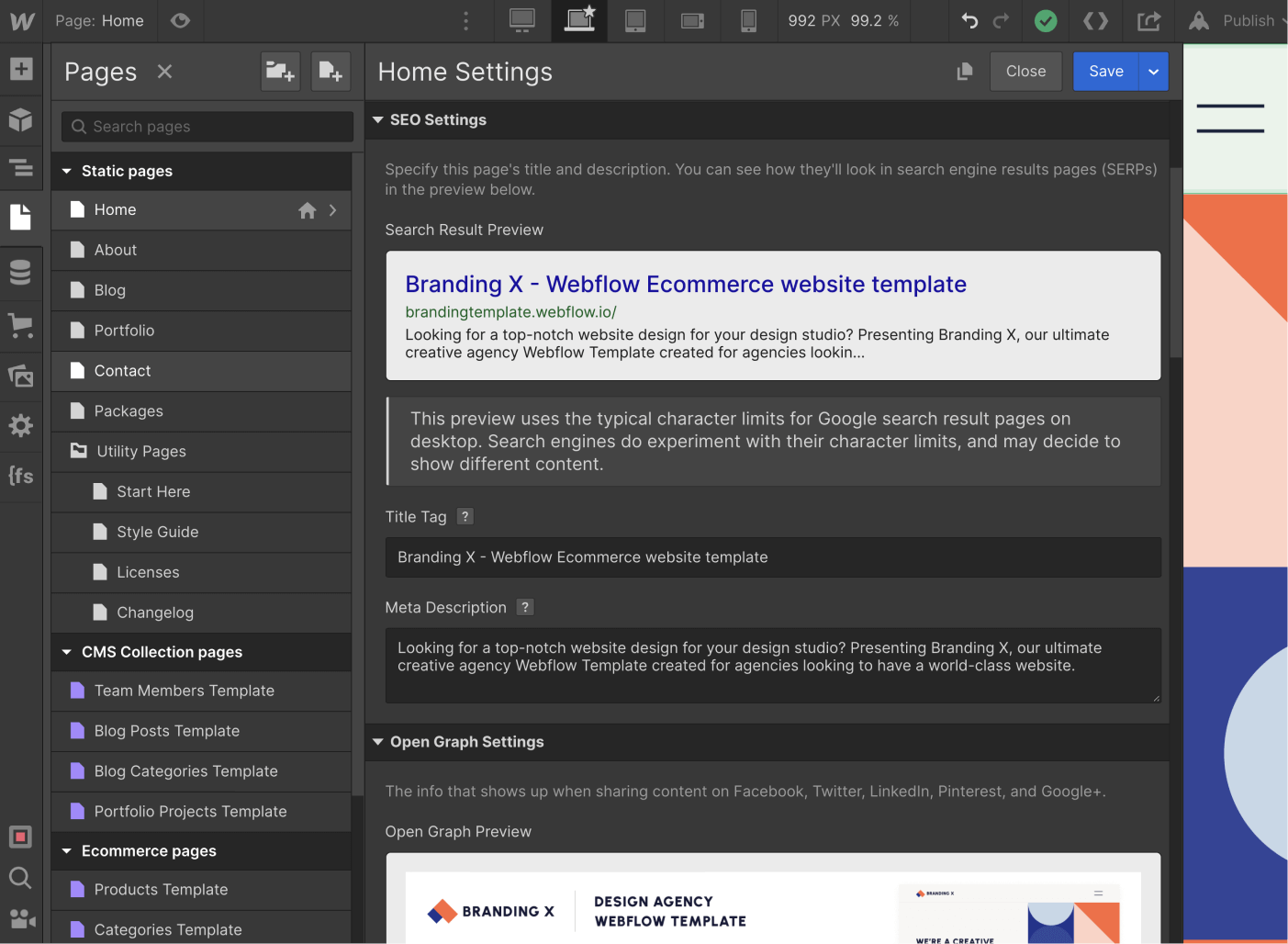The image size is (1288, 944).
Task: Switch to the Desktop breakpoint
Action: tap(522, 20)
